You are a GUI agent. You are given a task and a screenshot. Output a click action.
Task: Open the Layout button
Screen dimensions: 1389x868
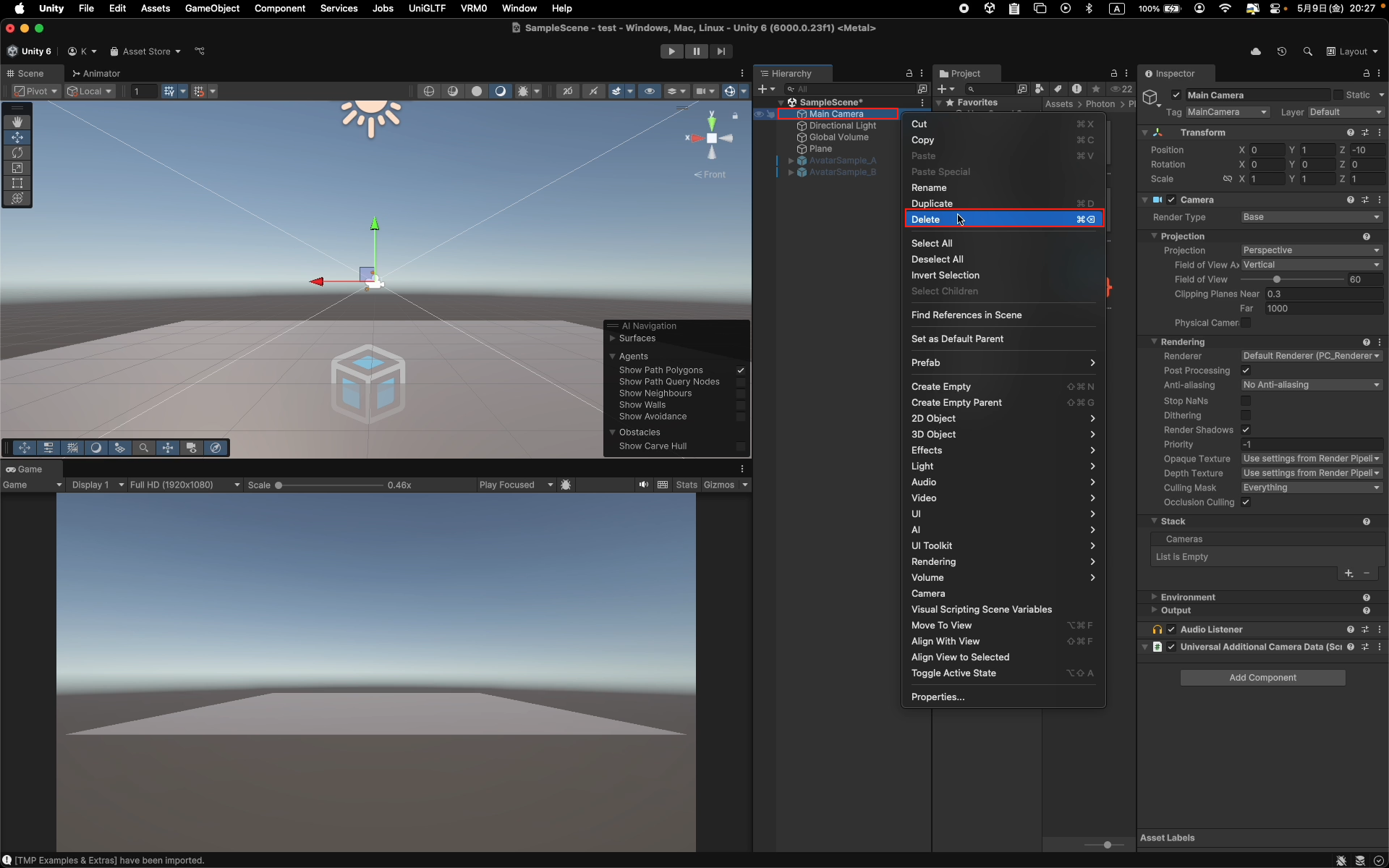1352,51
